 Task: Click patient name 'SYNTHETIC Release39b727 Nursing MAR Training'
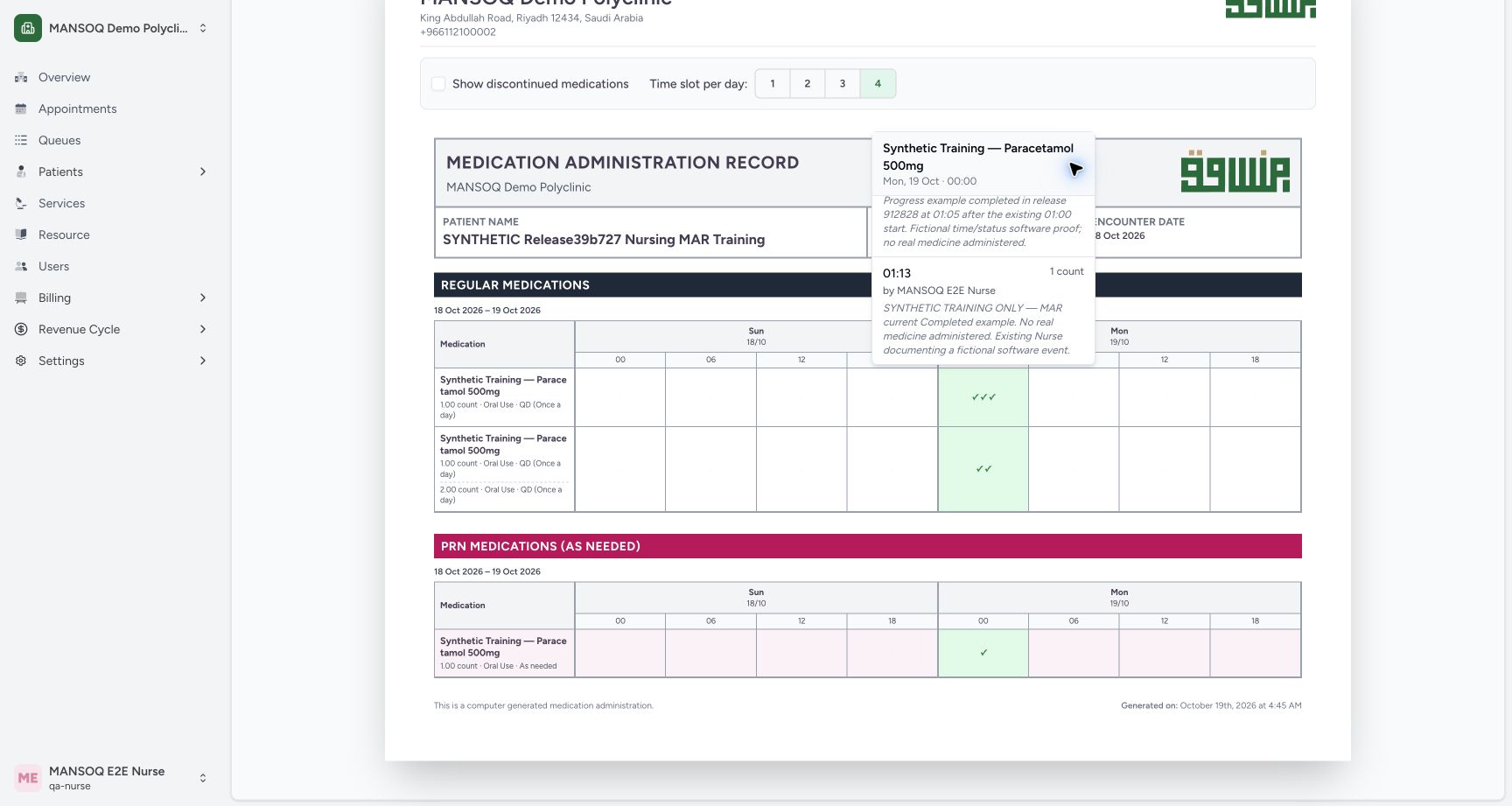click(604, 240)
